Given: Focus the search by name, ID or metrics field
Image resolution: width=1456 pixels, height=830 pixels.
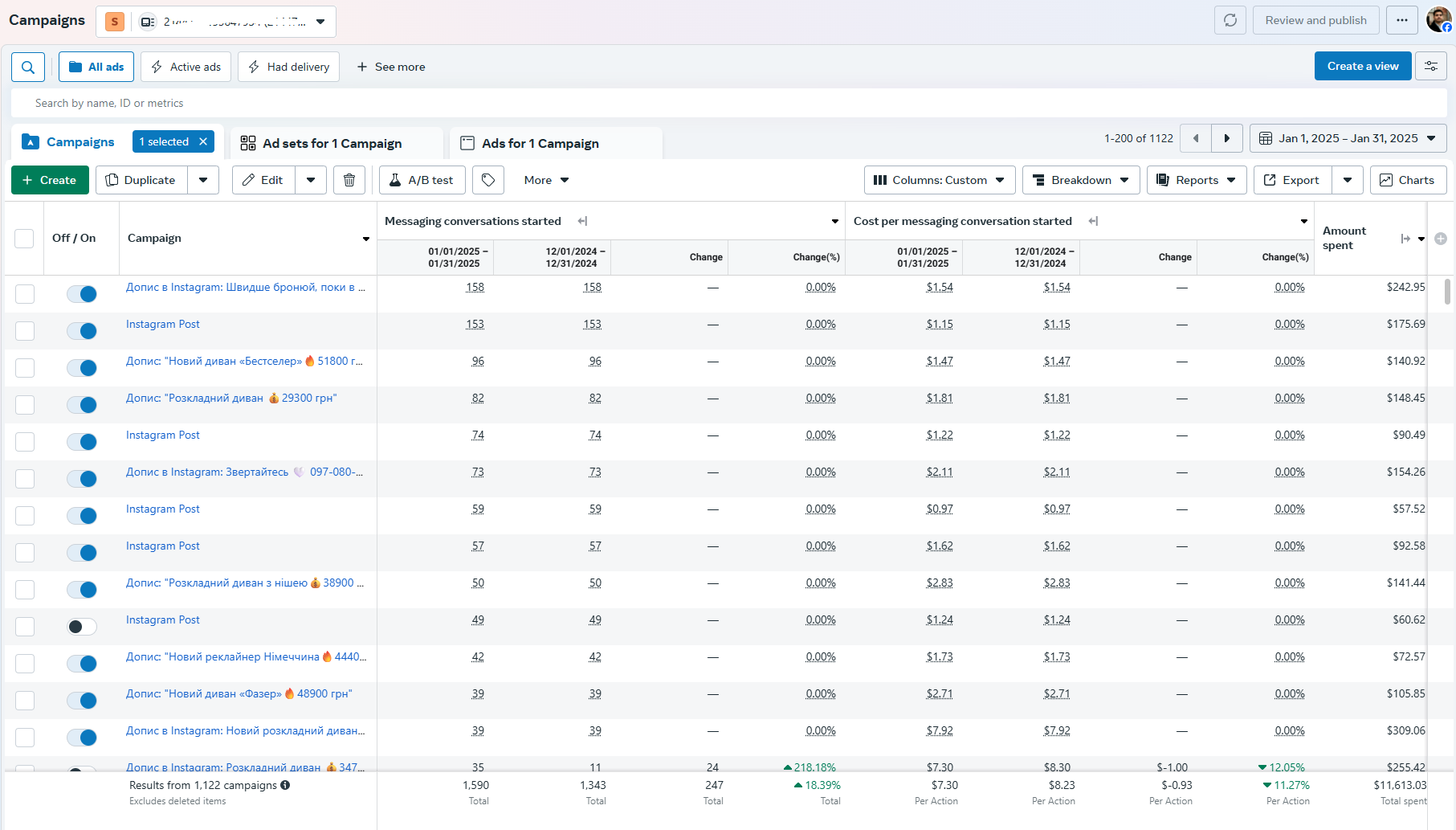Looking at the screenshot, I should [729, 103].
